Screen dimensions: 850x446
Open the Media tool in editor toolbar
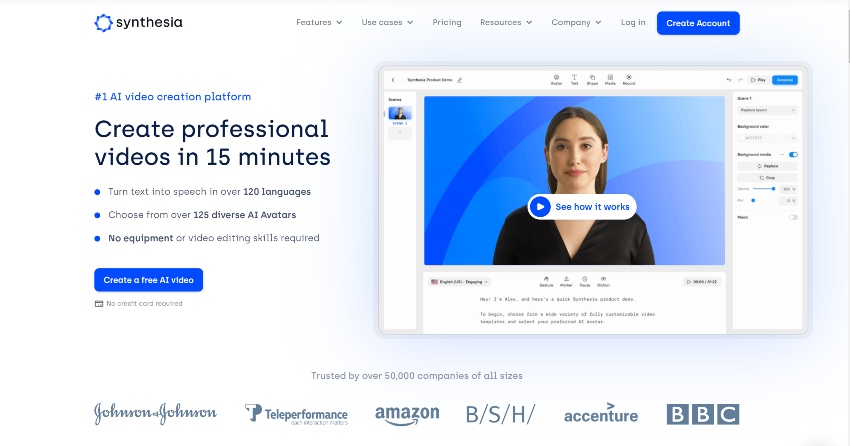610,80
